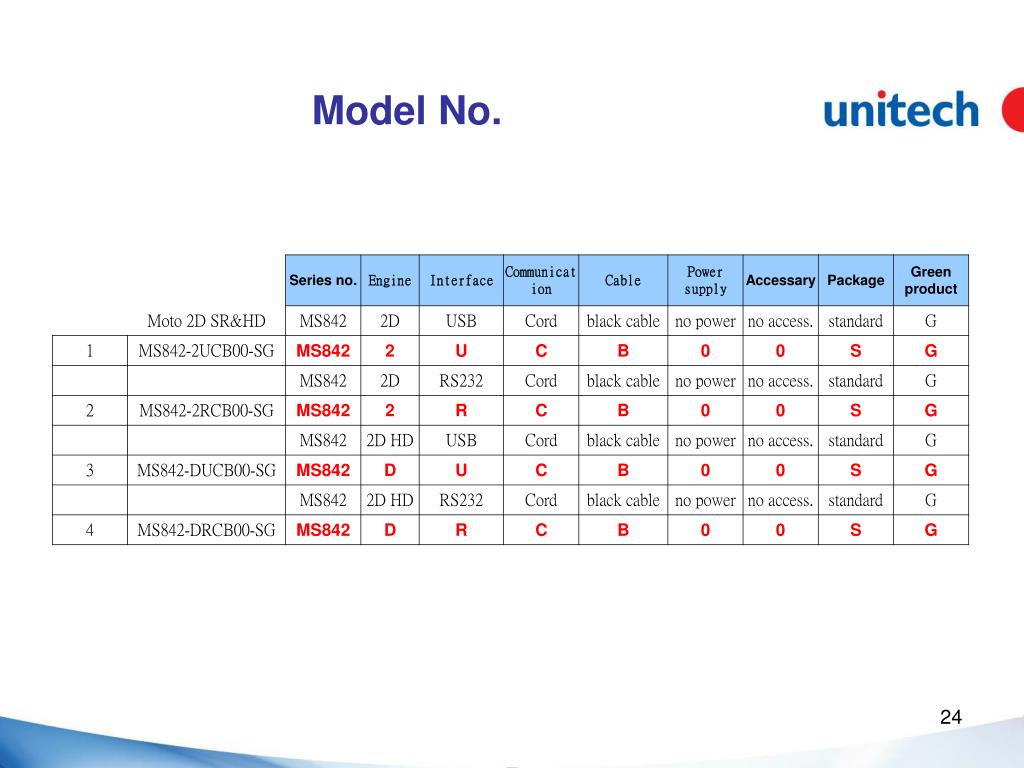Click the Communication column header
Image resolution: width=1024 pixels, height=768 pixels.
click(x=541, y=280)
